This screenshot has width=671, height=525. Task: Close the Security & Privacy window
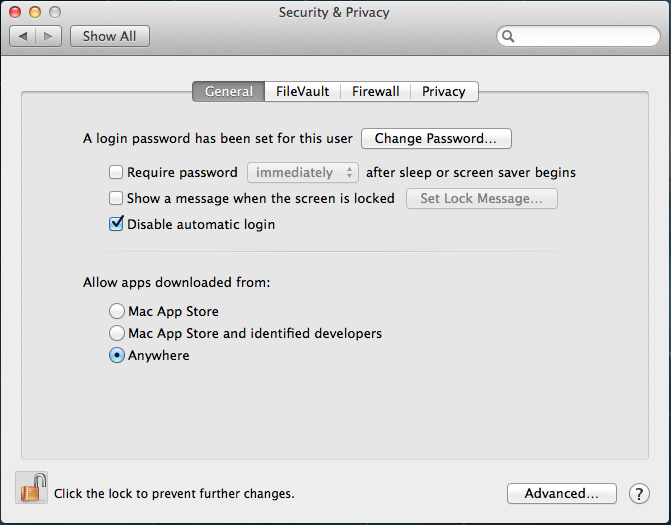pos(15,12)
